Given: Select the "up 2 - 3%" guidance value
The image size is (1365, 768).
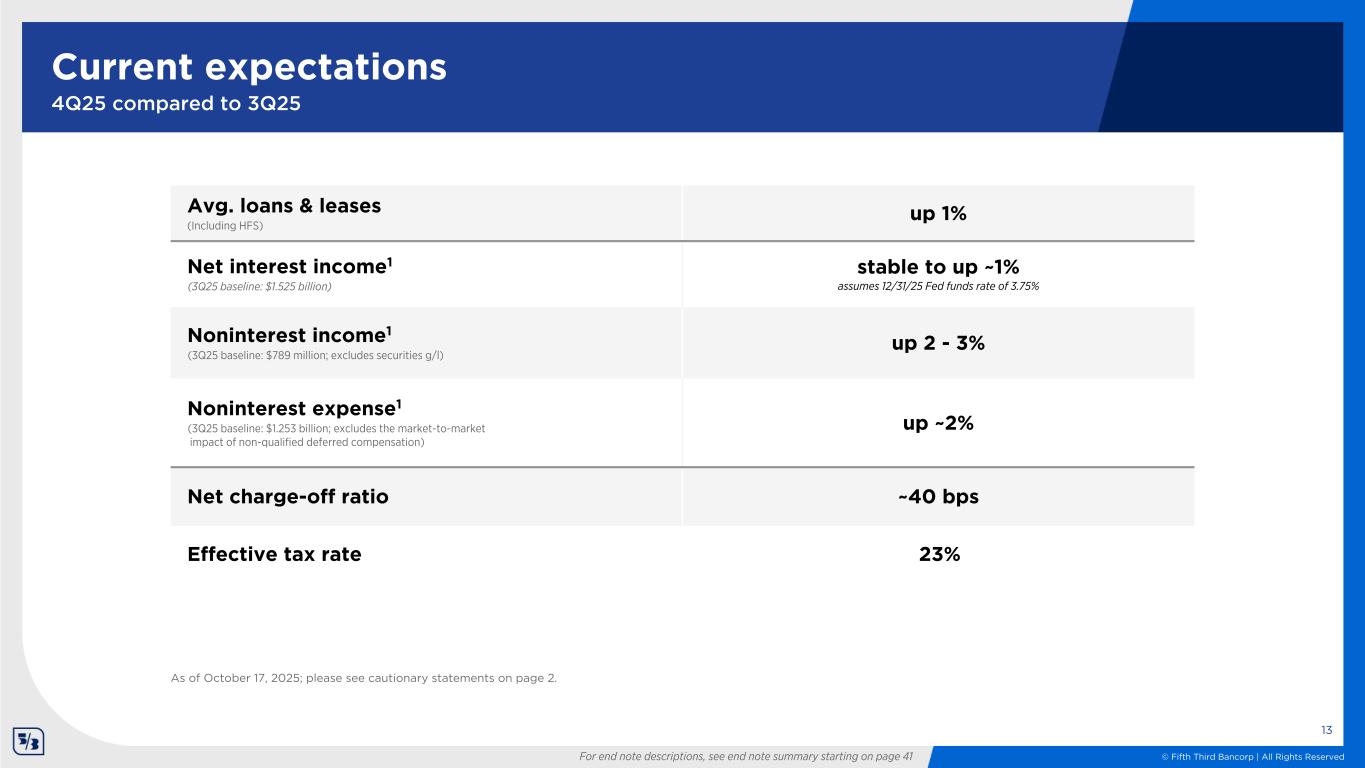Looking at the screenshot, I should (x=937, y=343).
